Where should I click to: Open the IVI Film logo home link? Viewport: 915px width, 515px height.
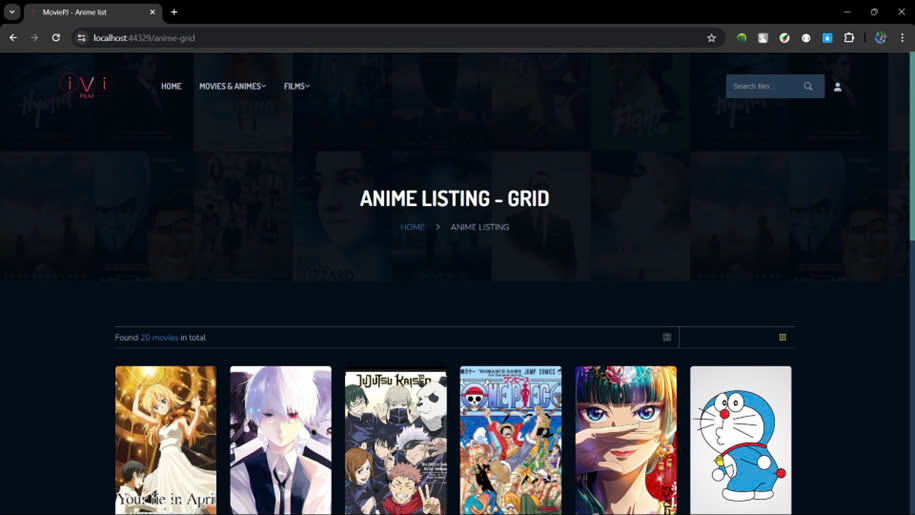[x=85, y=86]
